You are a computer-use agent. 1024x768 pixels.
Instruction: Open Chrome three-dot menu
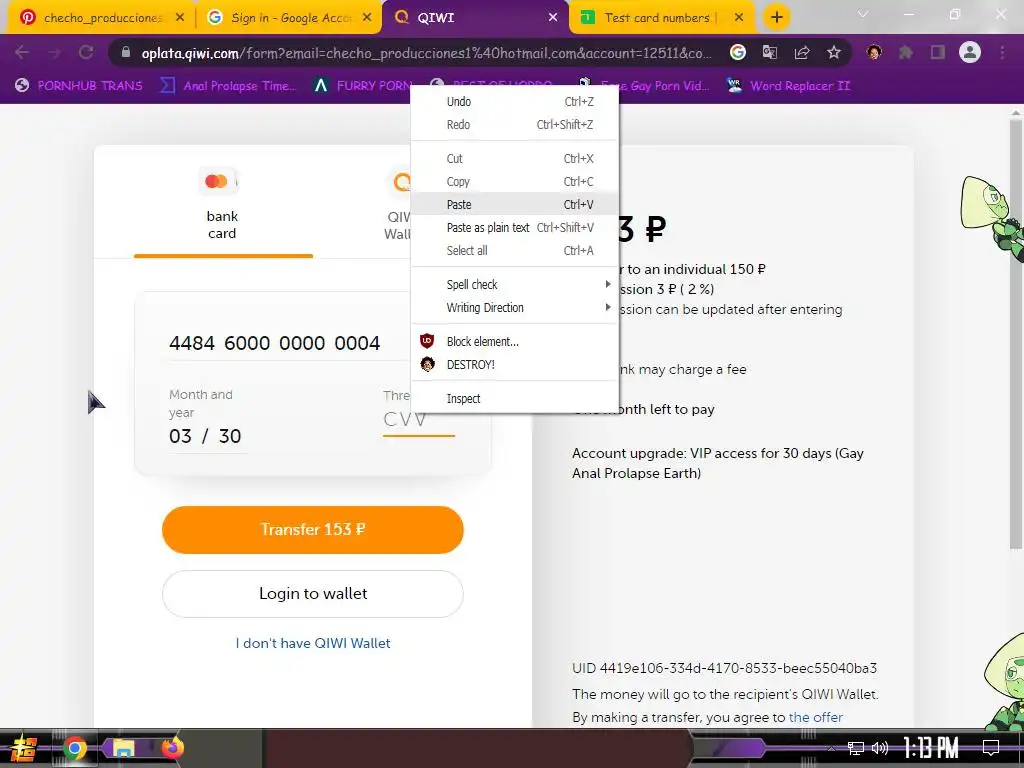(1002, 52)
